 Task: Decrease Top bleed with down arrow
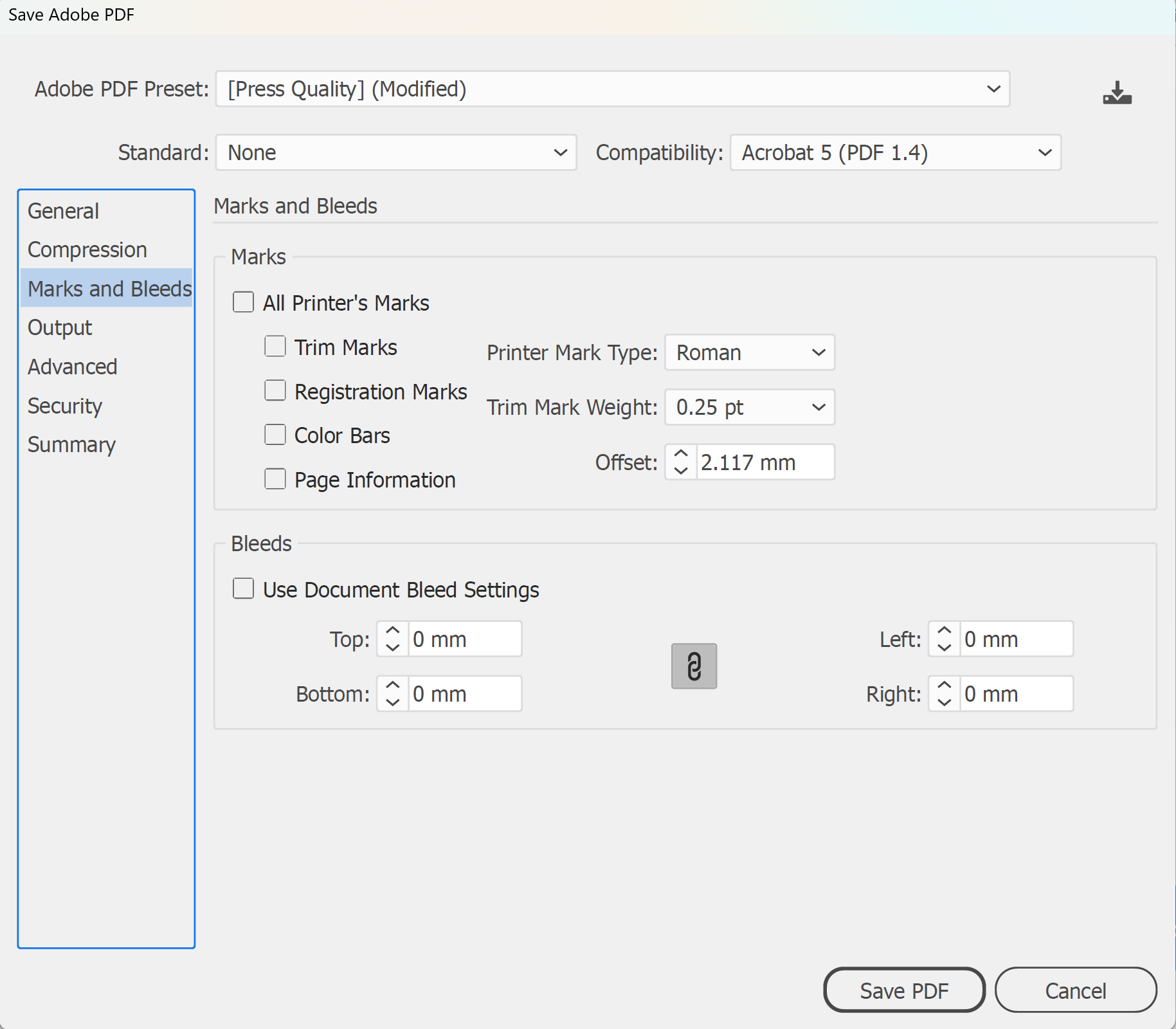393,648
